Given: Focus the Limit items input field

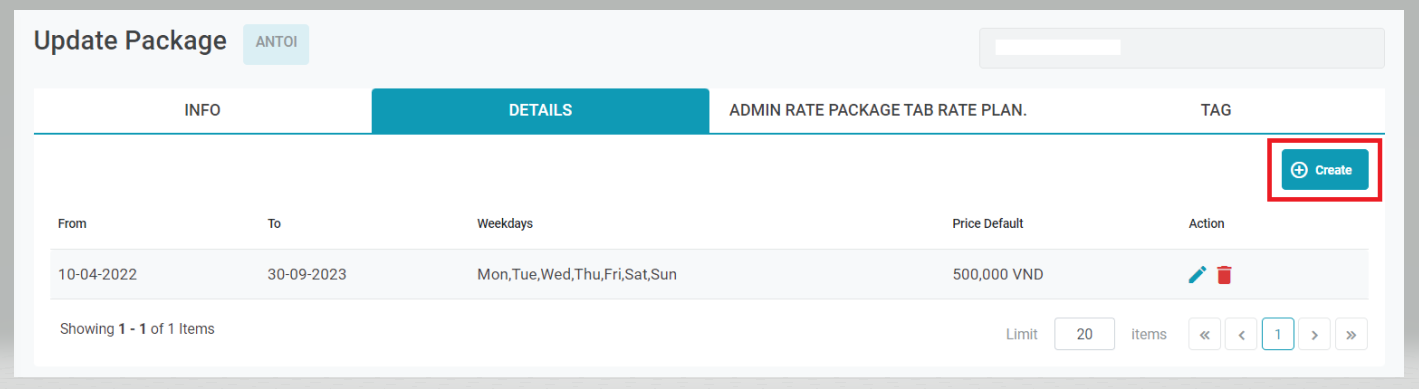Looking at the screenshot, I should tap(1084, 335).
